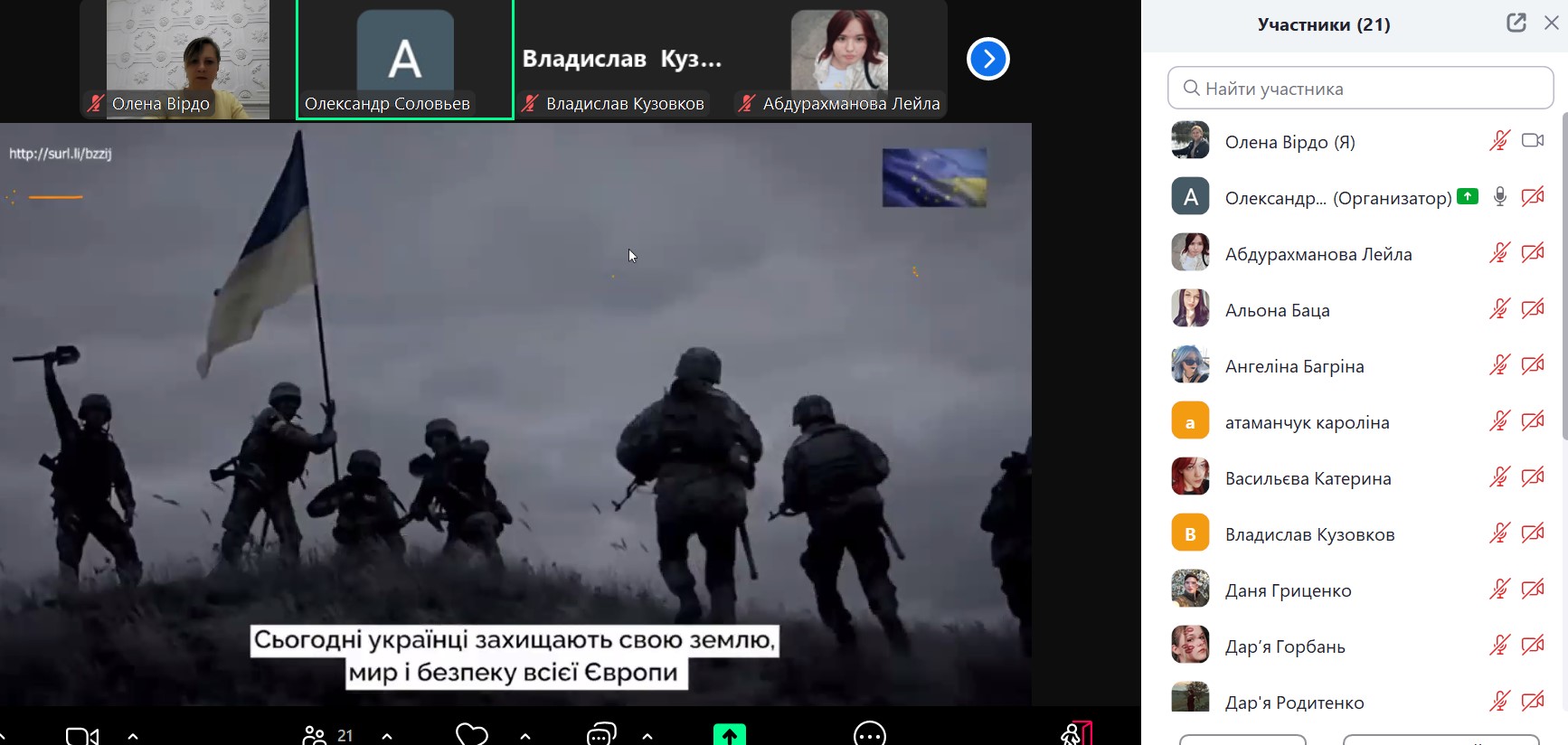This screenshot has width=1568, height=745.
Task: Click Васильєва Катерина avatar
Action: pyautogui.click(x=1190, y=476)
